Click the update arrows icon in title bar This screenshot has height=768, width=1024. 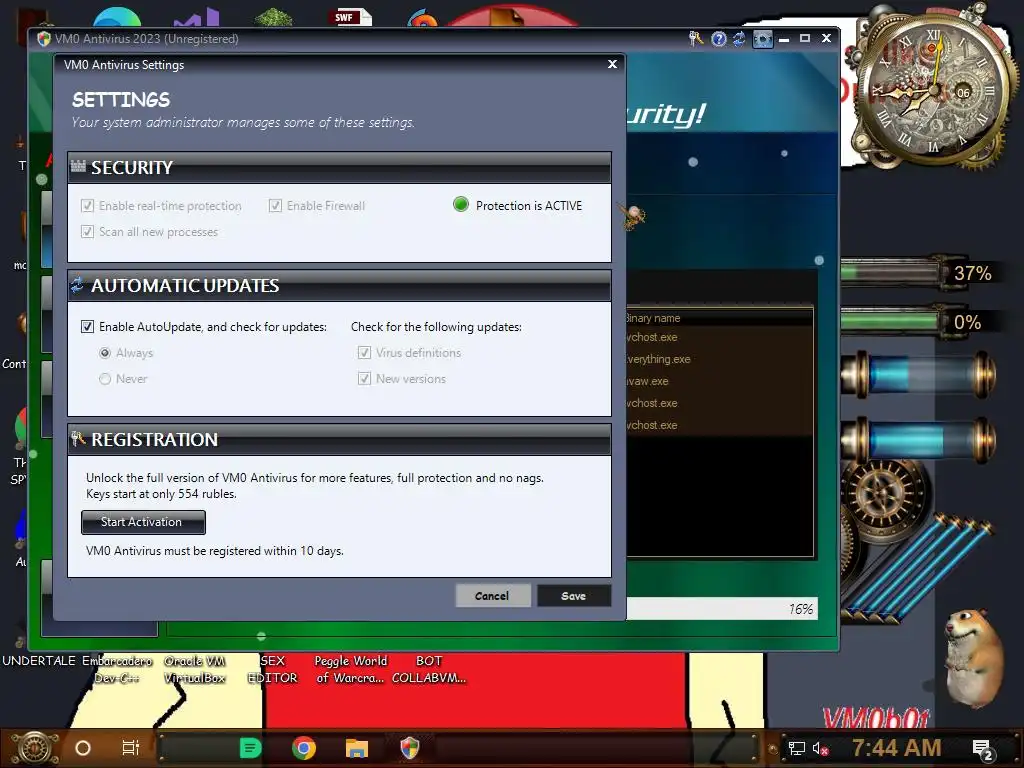pyautogui.click(x=739, y=39)
